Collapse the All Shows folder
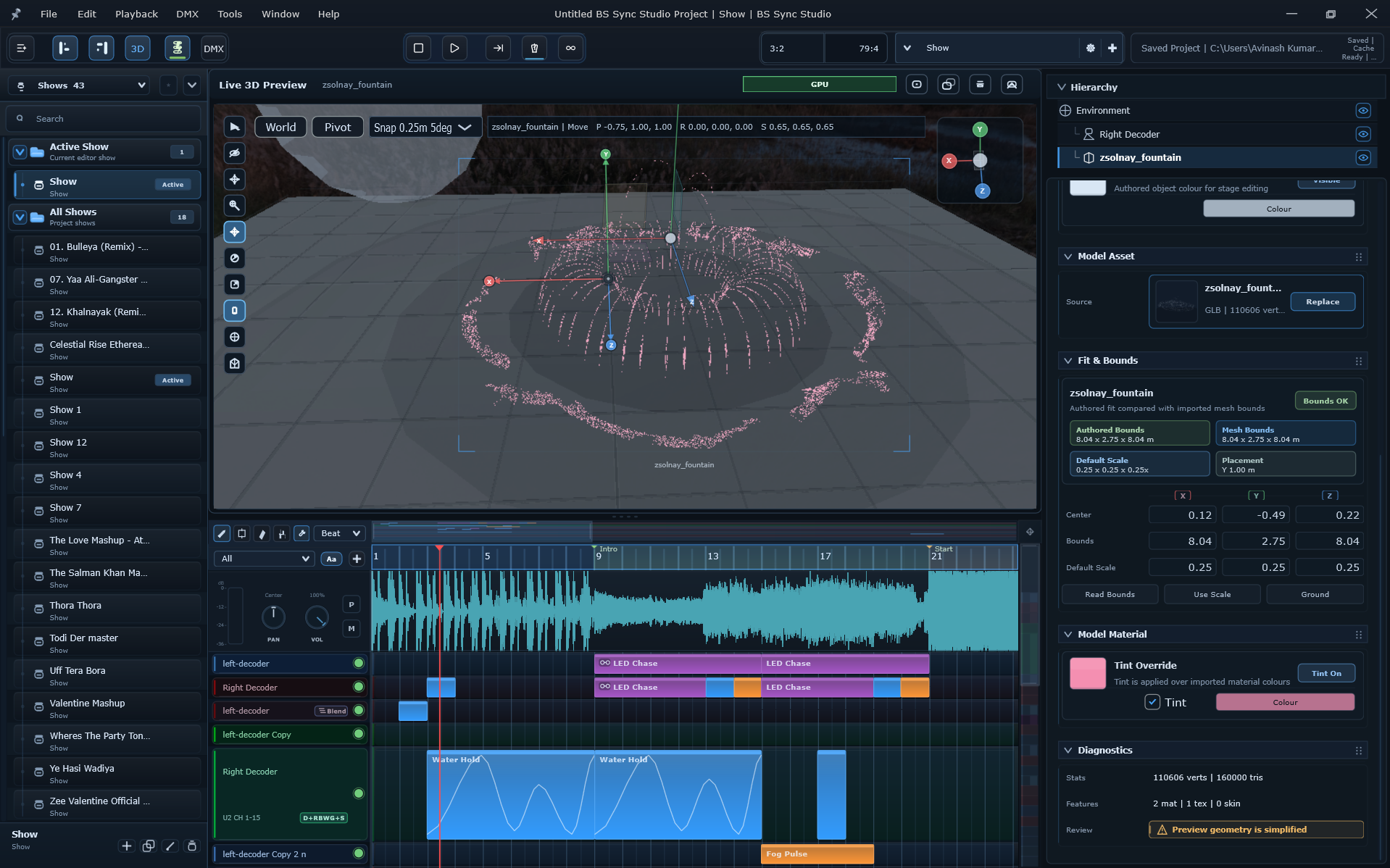Screen dimensions: 1390x868 tap(20, 217)
